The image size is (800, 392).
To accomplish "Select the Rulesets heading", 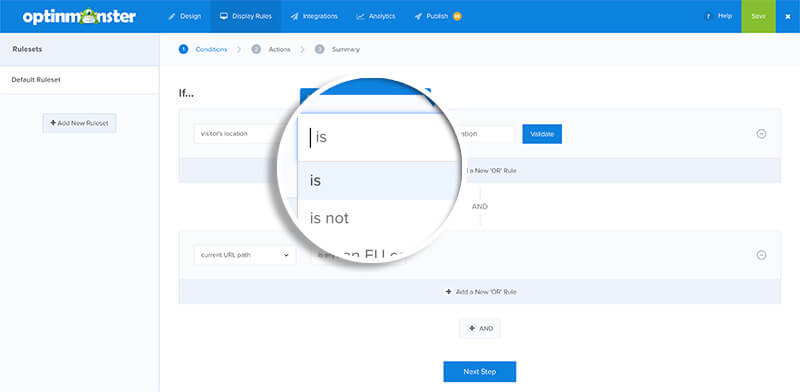I will [x=27, y=50].
